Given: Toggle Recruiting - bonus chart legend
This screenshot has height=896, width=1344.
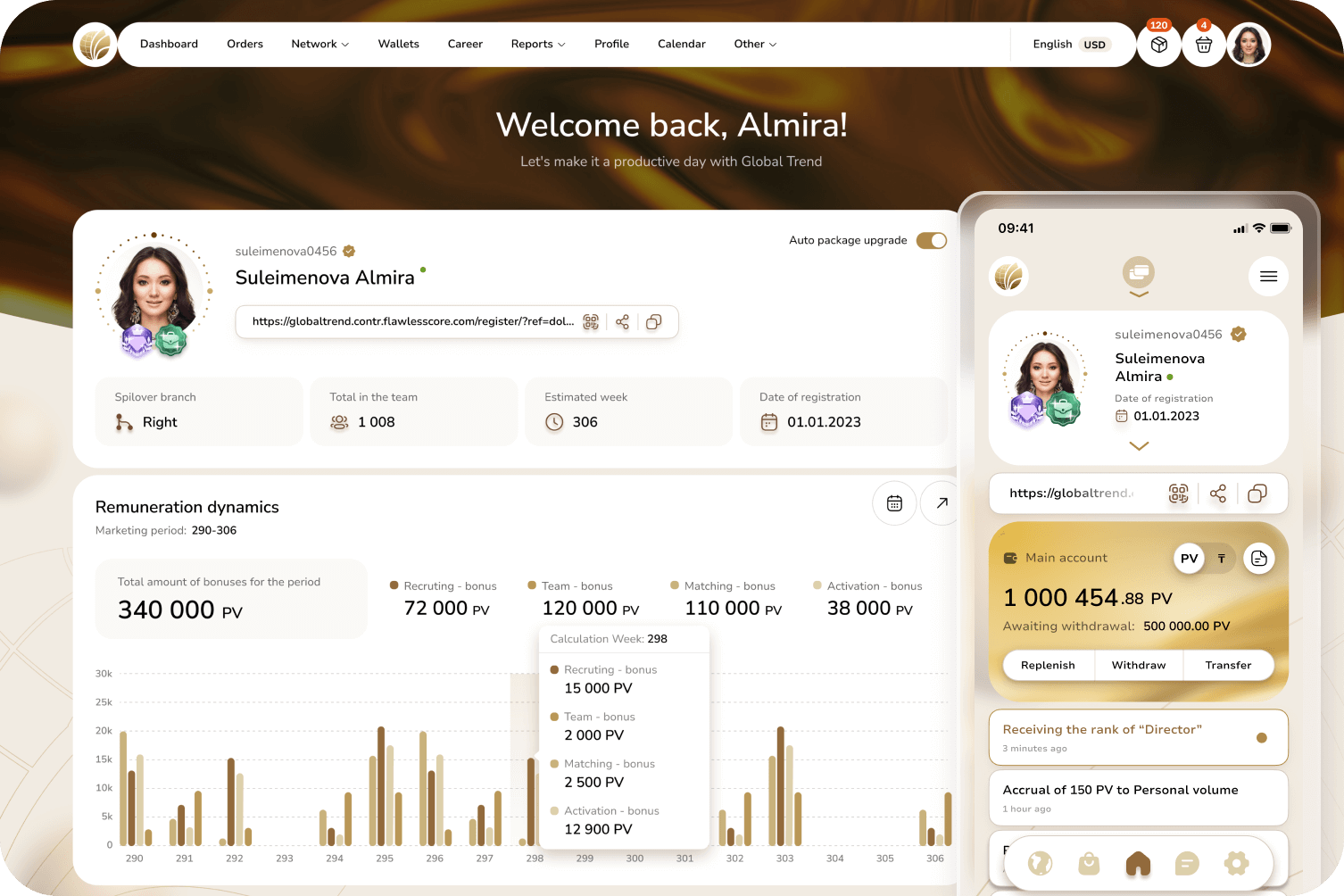Looking at the screenshot, I should pyautogui.click(x=444, y=586).
